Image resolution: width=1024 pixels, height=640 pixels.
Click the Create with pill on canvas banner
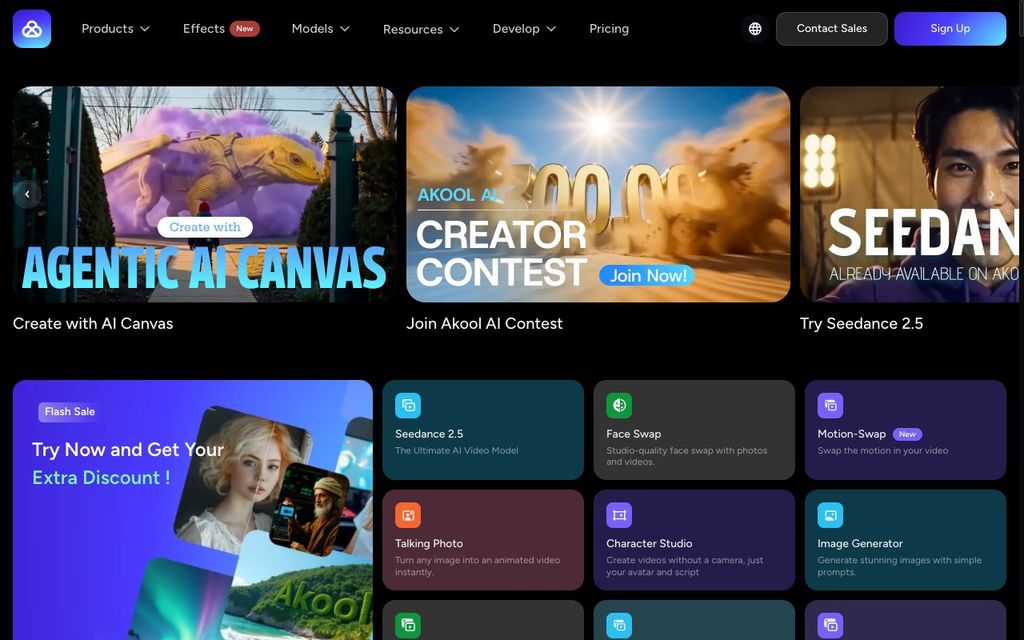point(205,227)
